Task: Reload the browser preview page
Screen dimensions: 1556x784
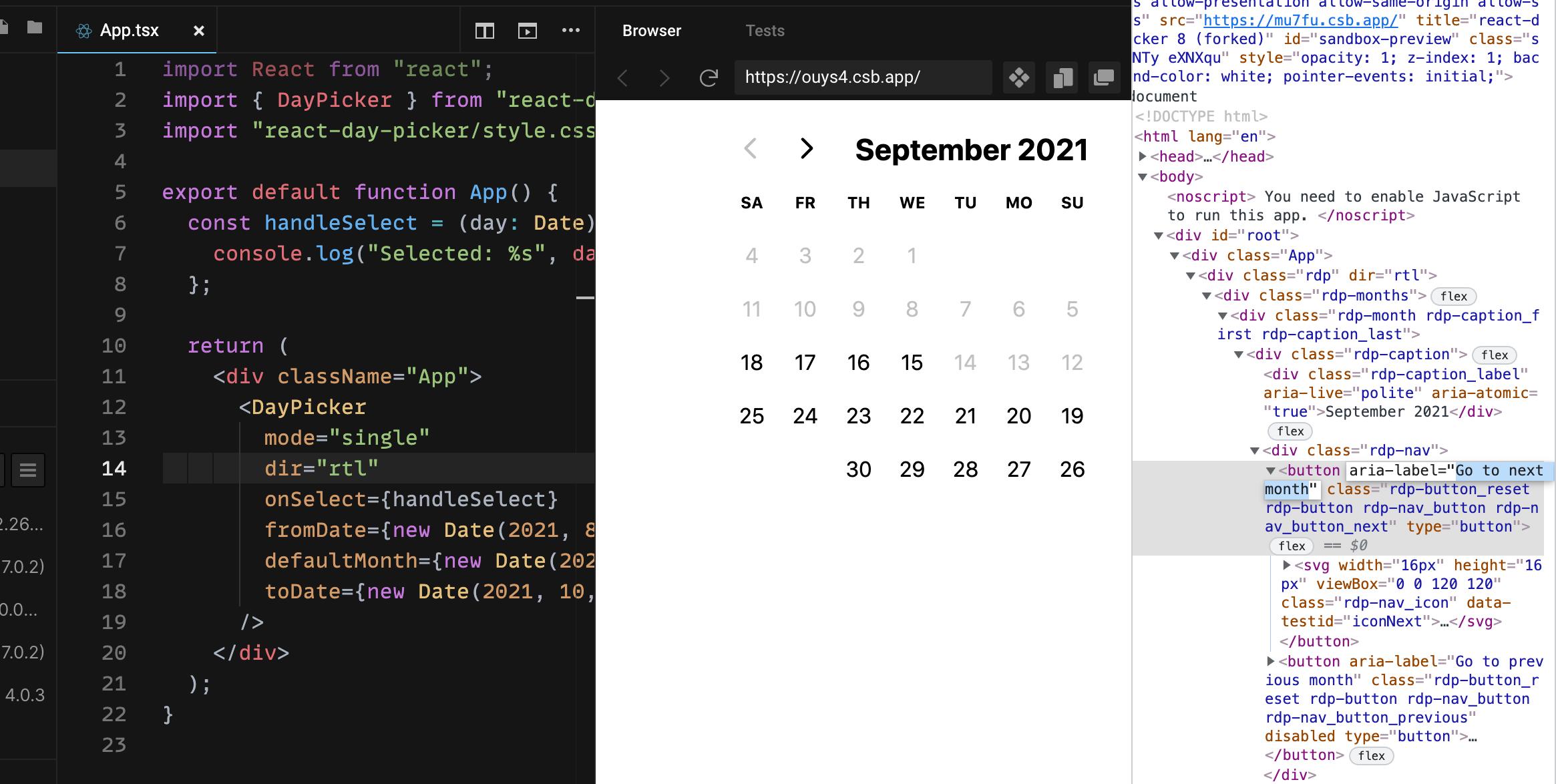Action: (709, 77)
